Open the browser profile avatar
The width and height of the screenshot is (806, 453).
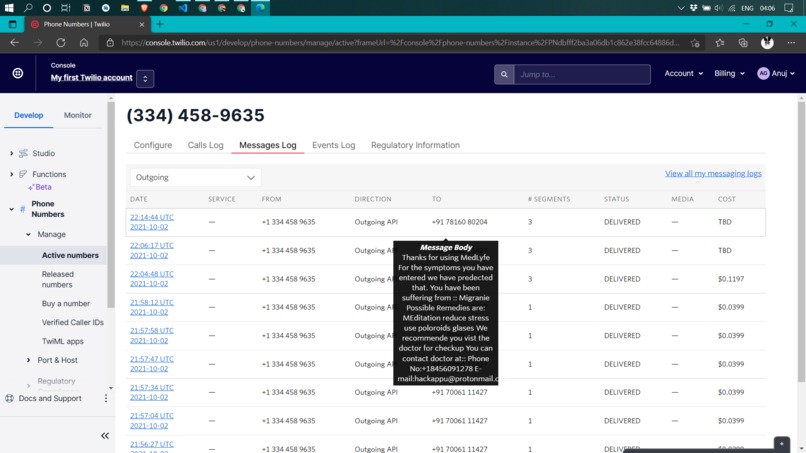click(767, 43)
